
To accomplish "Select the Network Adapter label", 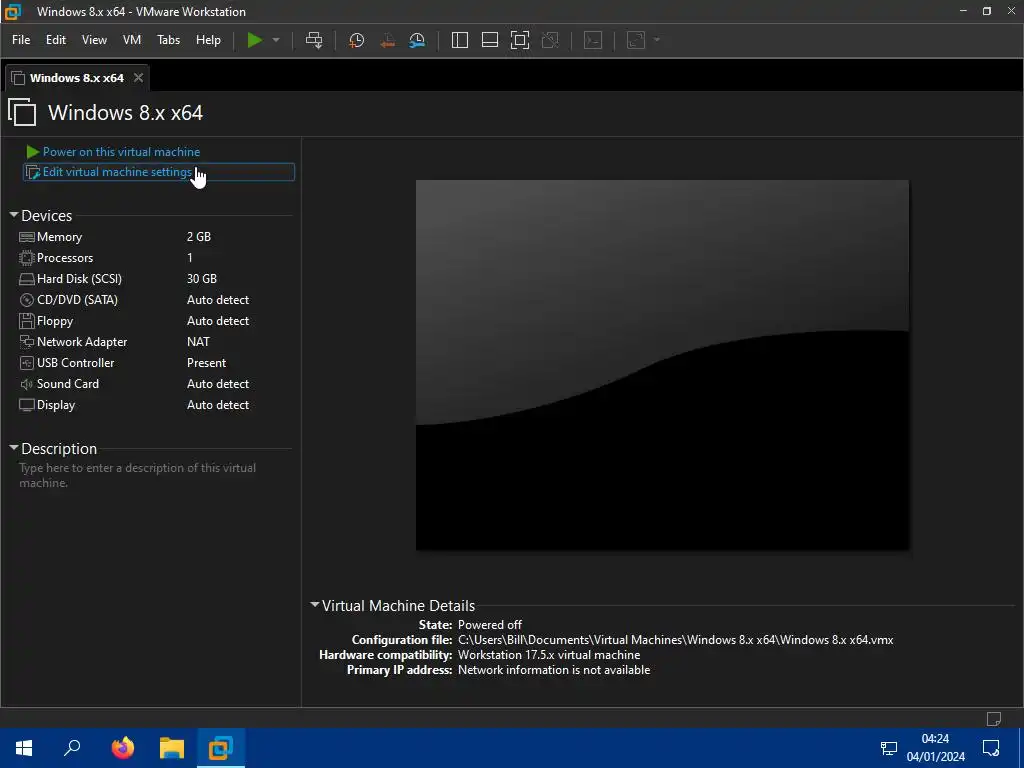I will pyautogui.click(x=82, y=342).
